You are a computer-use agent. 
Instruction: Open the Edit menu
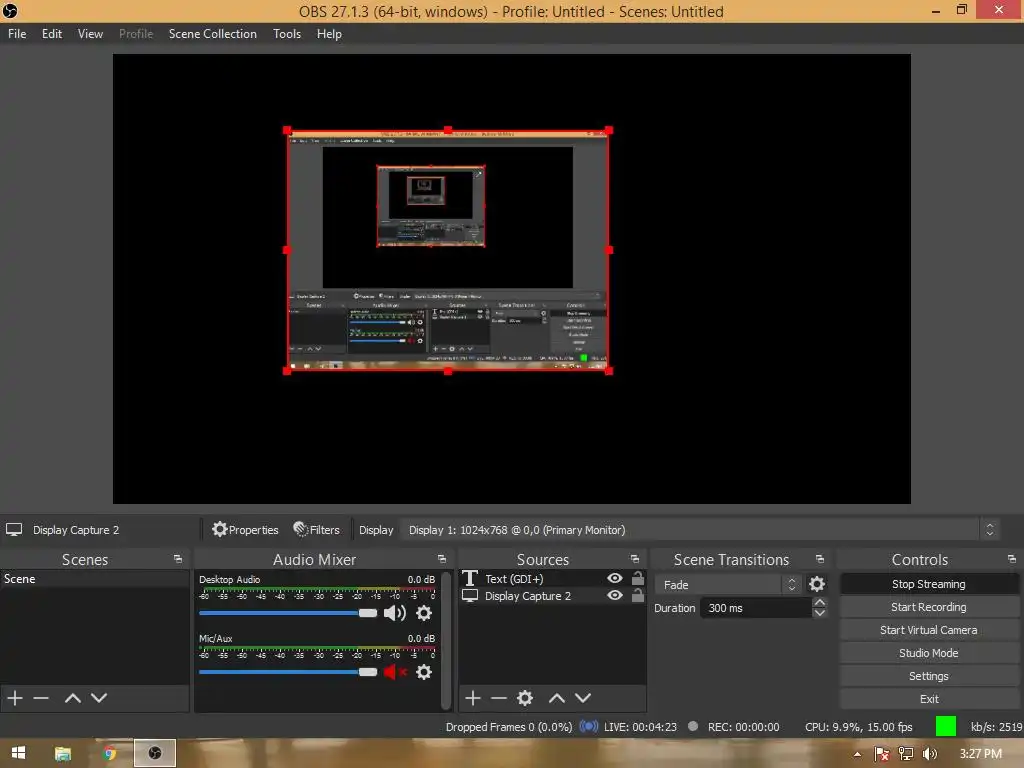click(52, 34)
